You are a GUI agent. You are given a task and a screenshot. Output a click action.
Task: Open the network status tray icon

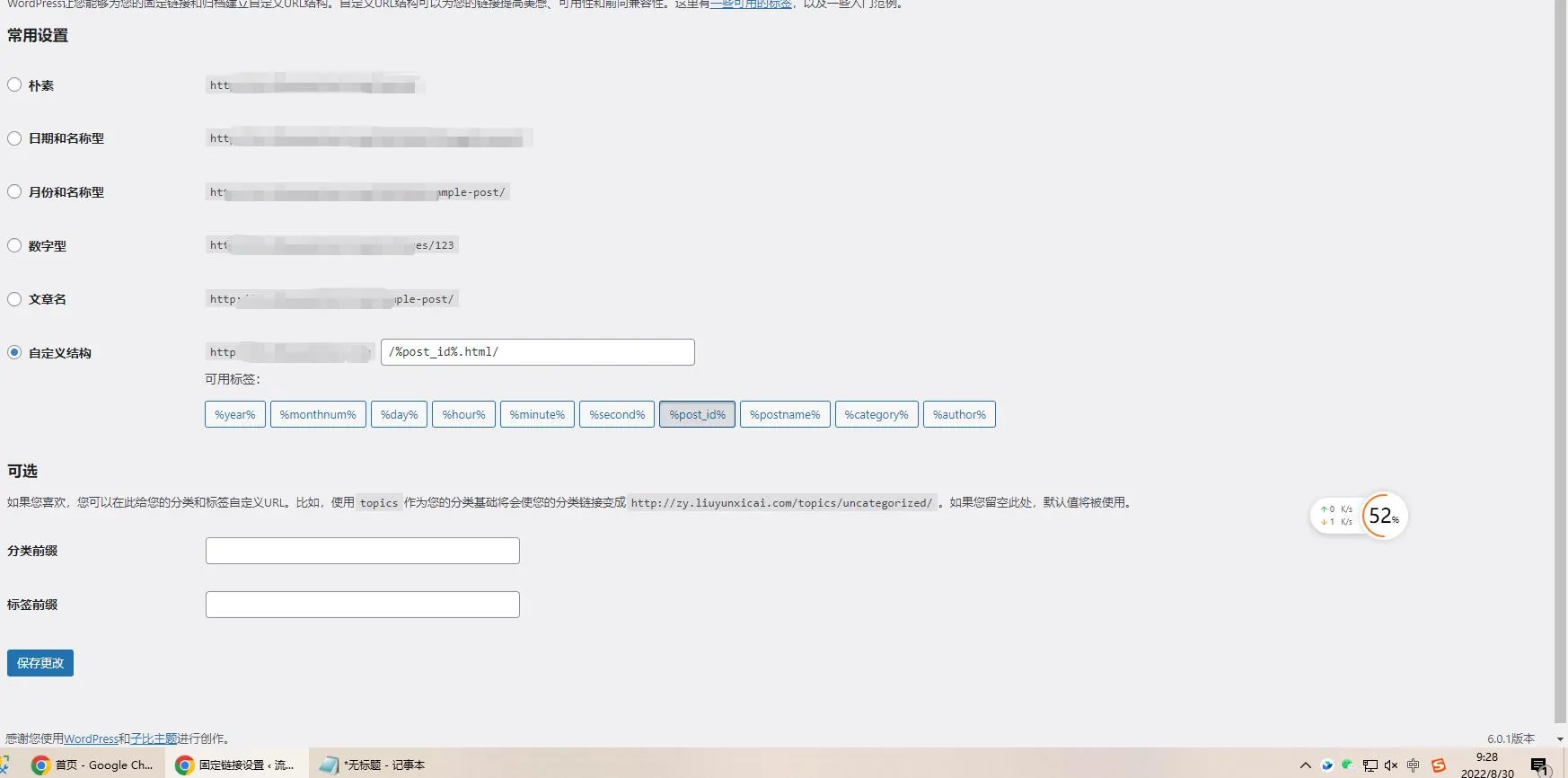click(1370, 765)
